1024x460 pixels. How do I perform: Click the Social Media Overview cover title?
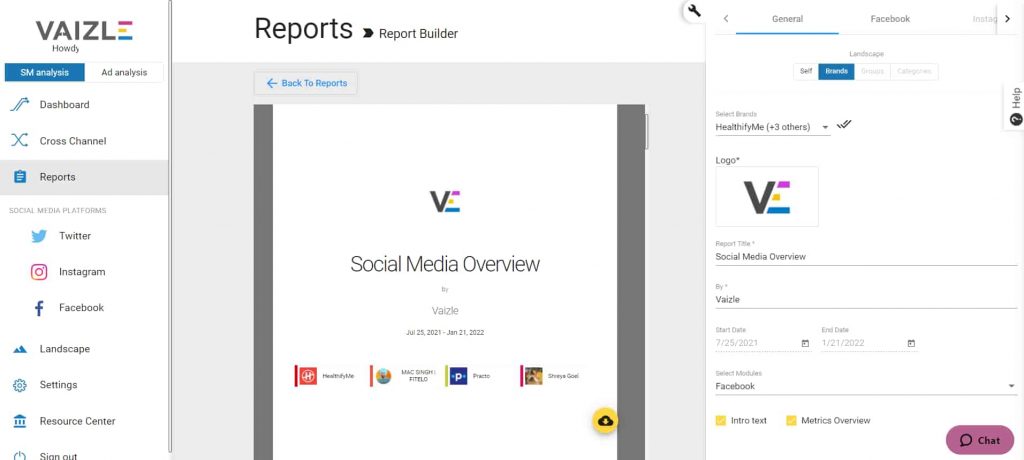(x=445, y=264)
